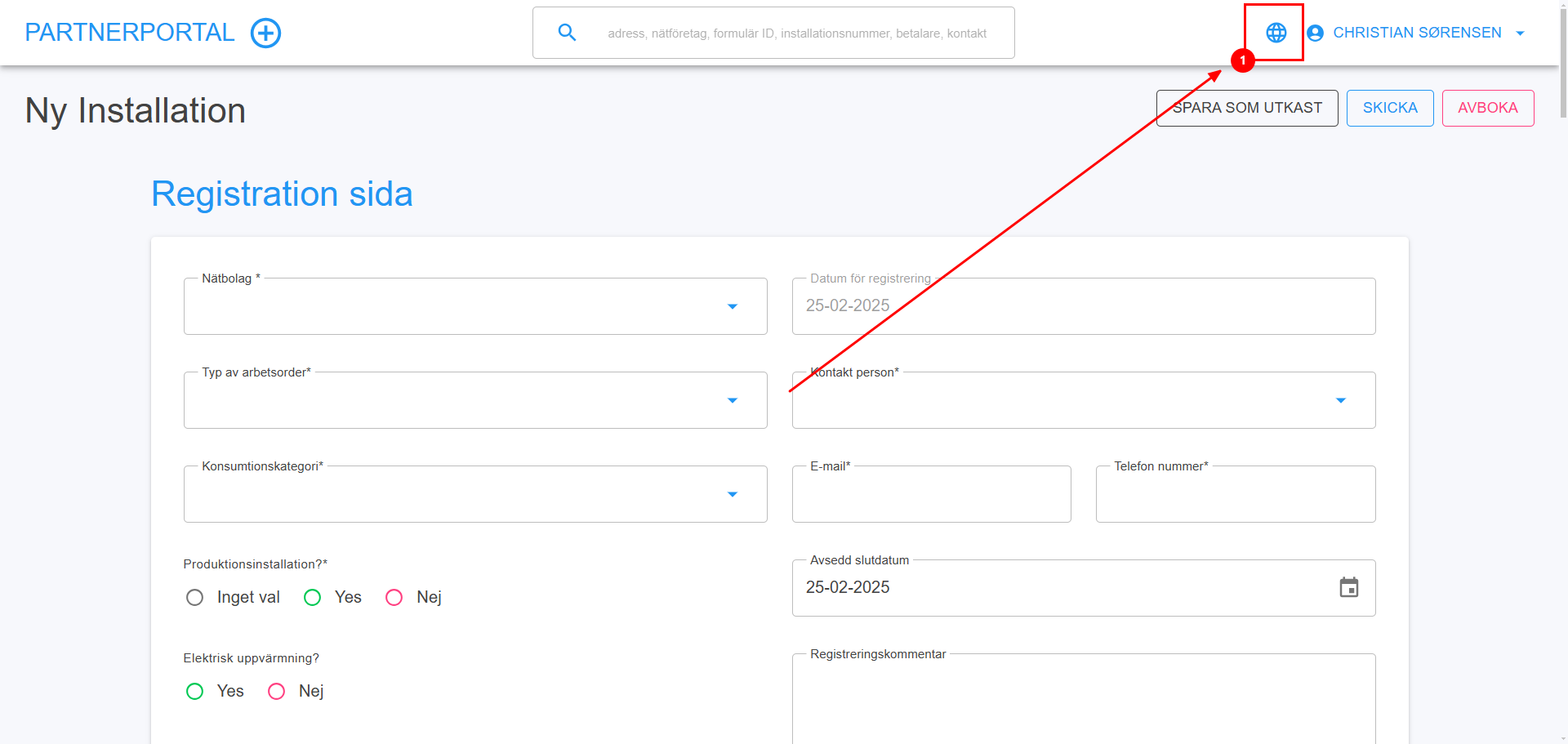The image size is (1568, 744).
Task: Click the SPARA SOM UTKAST button
Action: (1247, 108)
